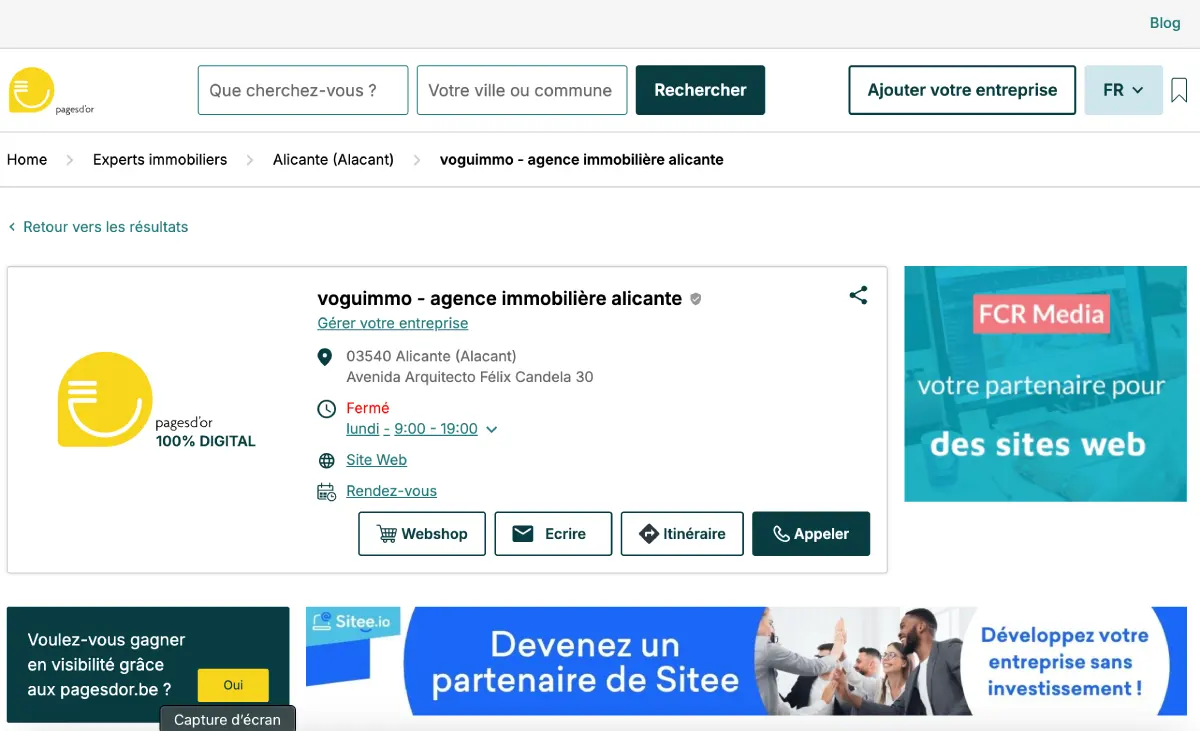Image resolution: width=1200 pixels, height=731 pixels.
Task: Open saved bookmarks icon in header
Action: [x=1179, y=90]
